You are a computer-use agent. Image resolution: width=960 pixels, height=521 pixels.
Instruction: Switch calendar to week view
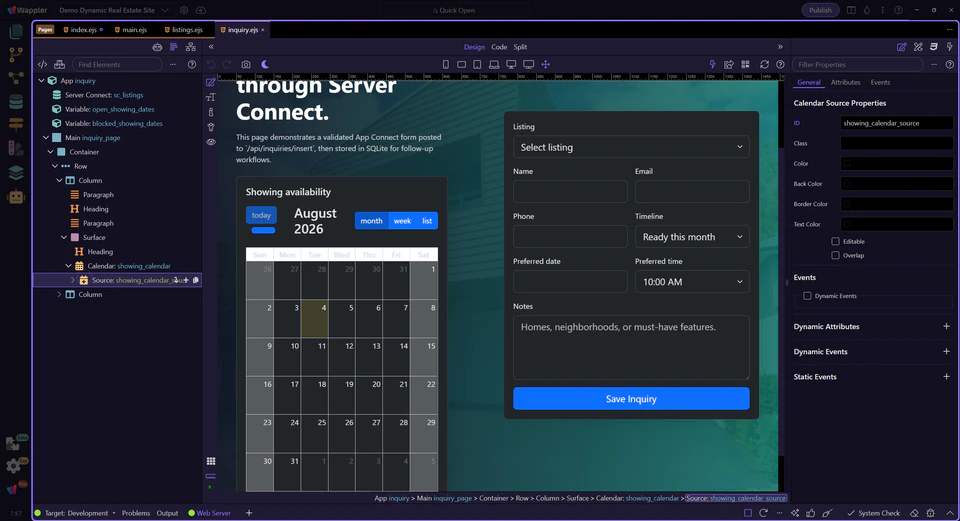point(402,220)
